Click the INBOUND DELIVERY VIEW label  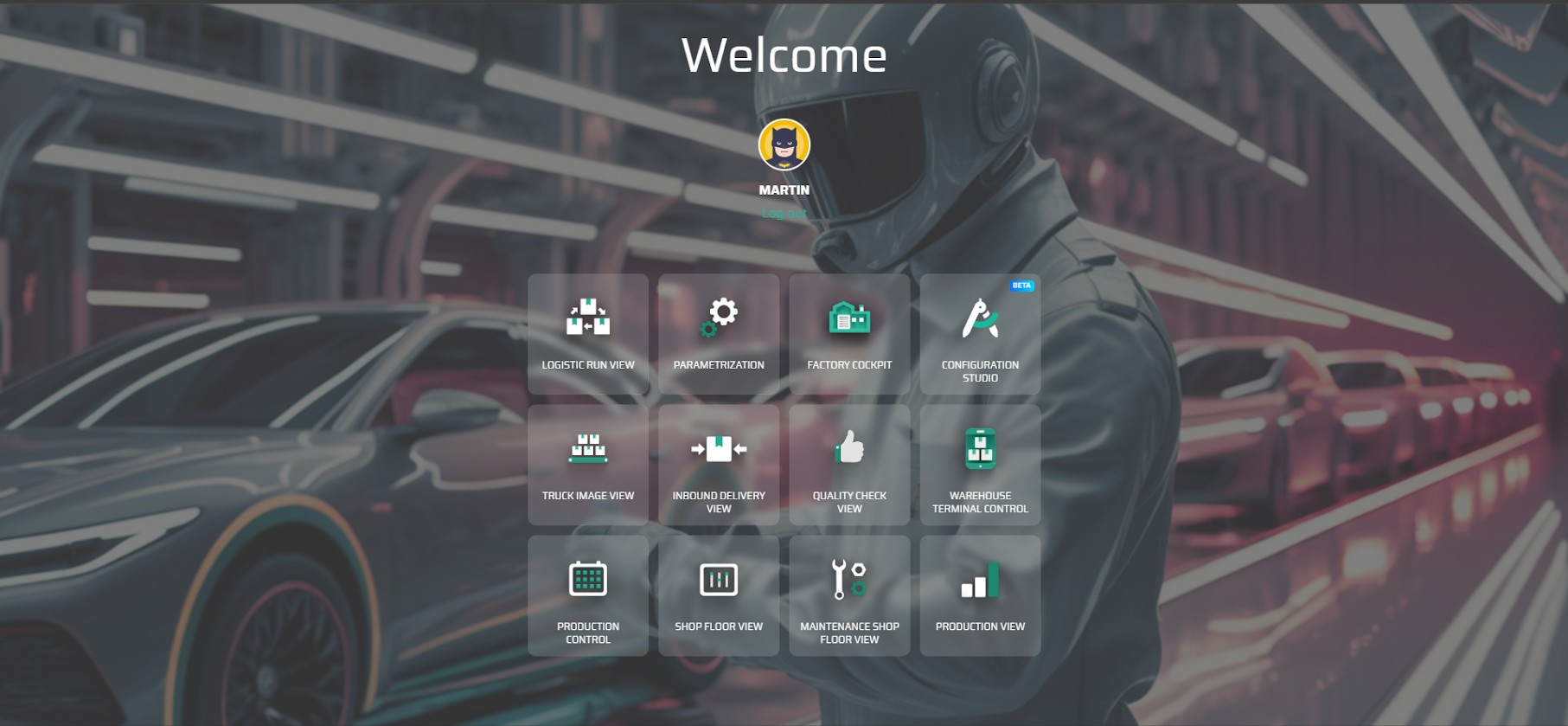719,502
